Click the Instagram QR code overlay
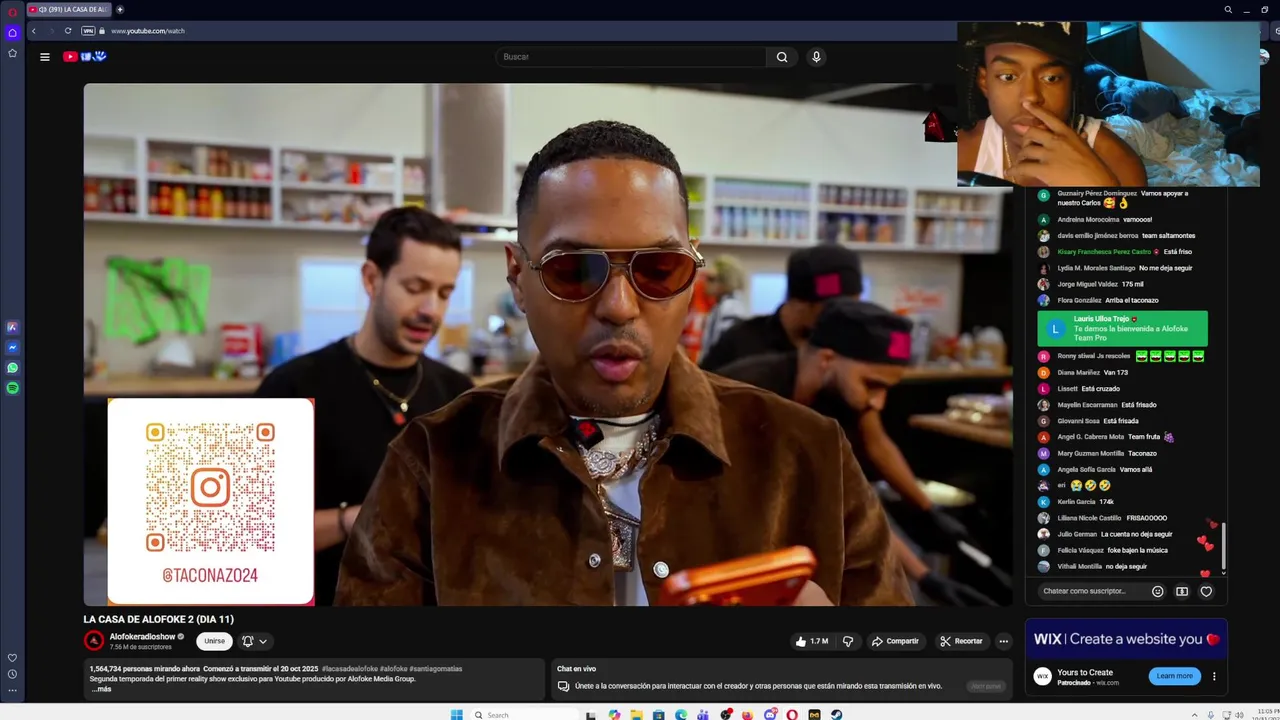This screenshot has height=720, width=1280. pos(210,501)
